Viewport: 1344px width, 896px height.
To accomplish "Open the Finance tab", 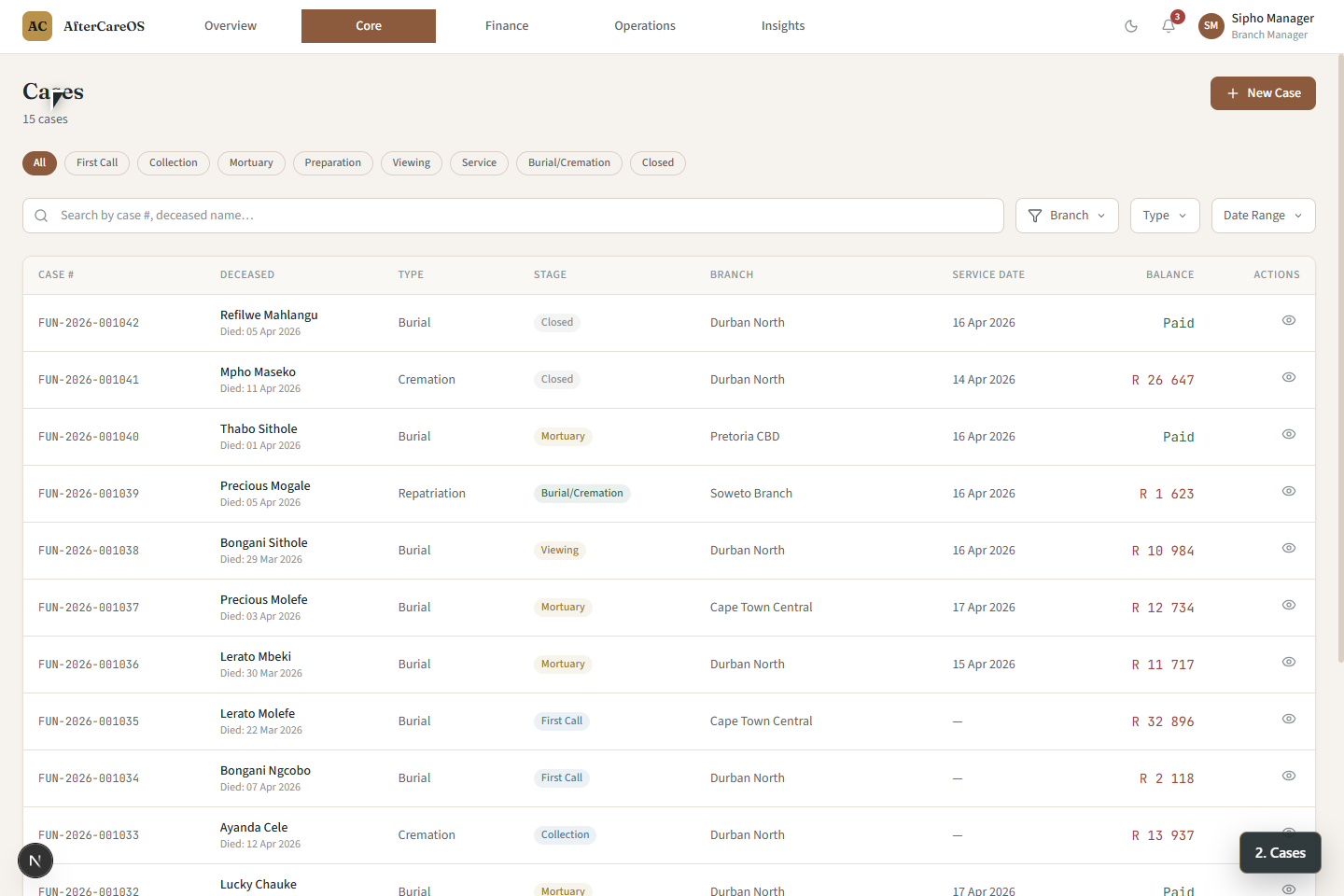I will 507,26.
